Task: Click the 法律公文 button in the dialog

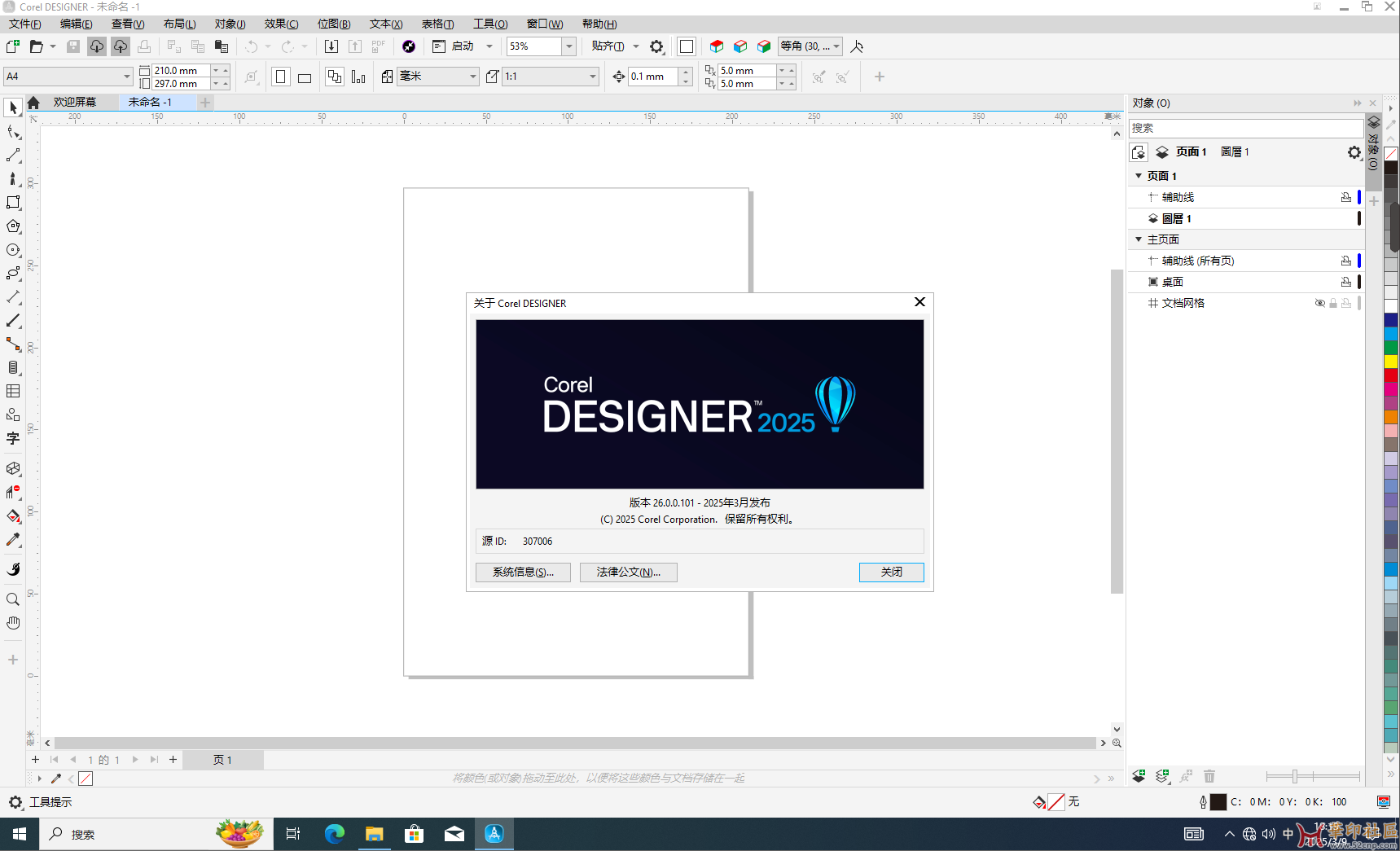Action: coord(629,572)
